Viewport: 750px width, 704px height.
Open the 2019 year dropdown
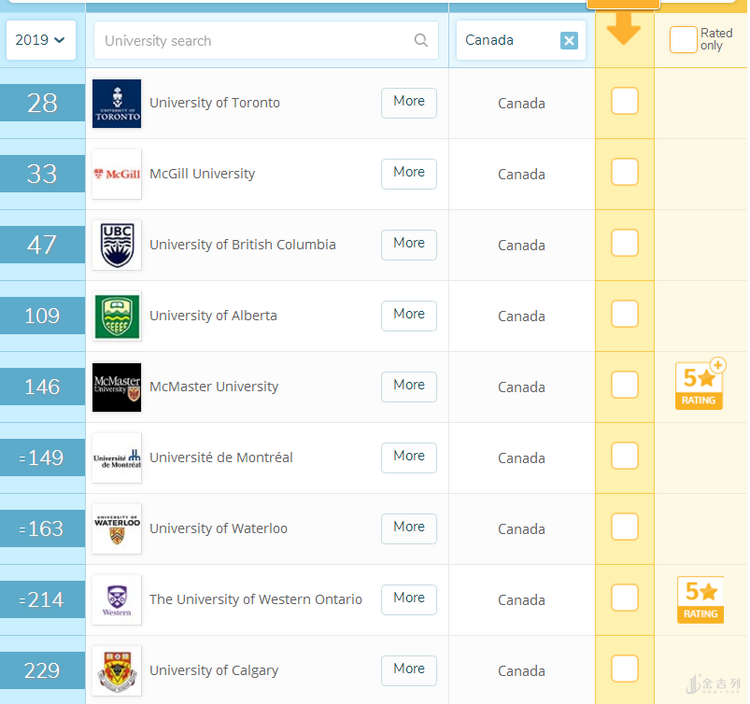point(41,40)
